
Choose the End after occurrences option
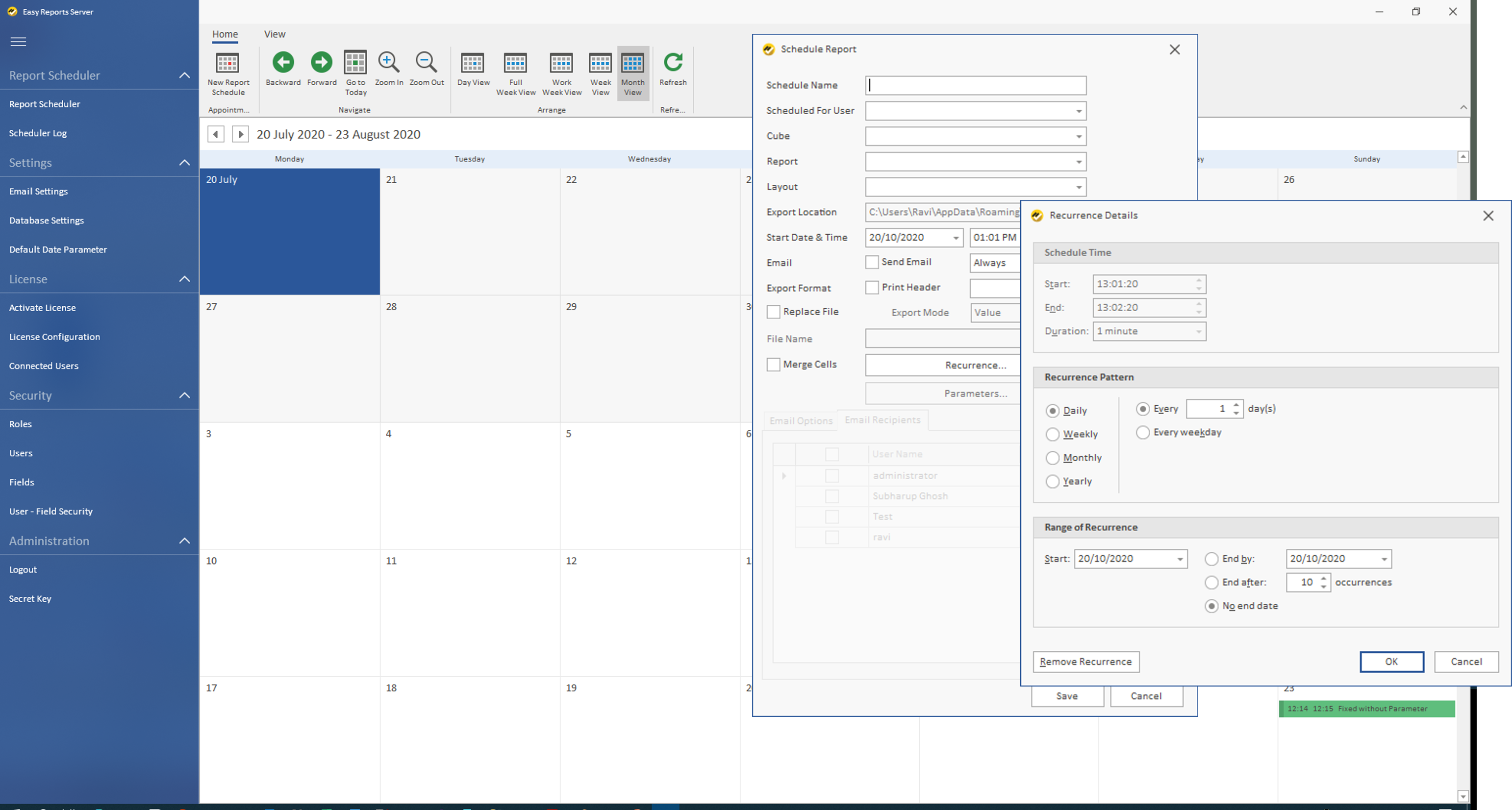click(1211, 583)
